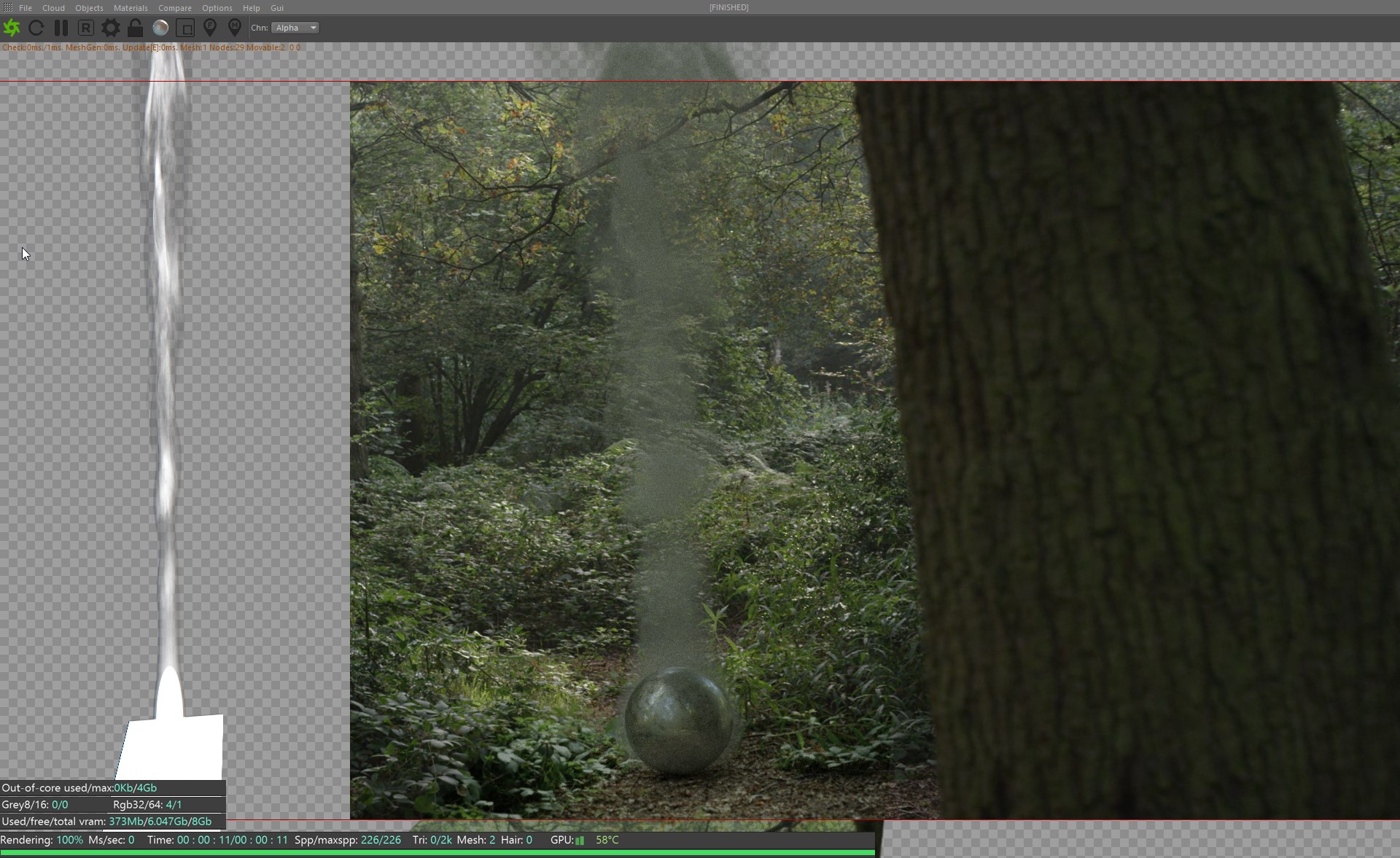Toggle the render region R icon
The height and width of the screenshot is (858, 1400).
(86, 28)
